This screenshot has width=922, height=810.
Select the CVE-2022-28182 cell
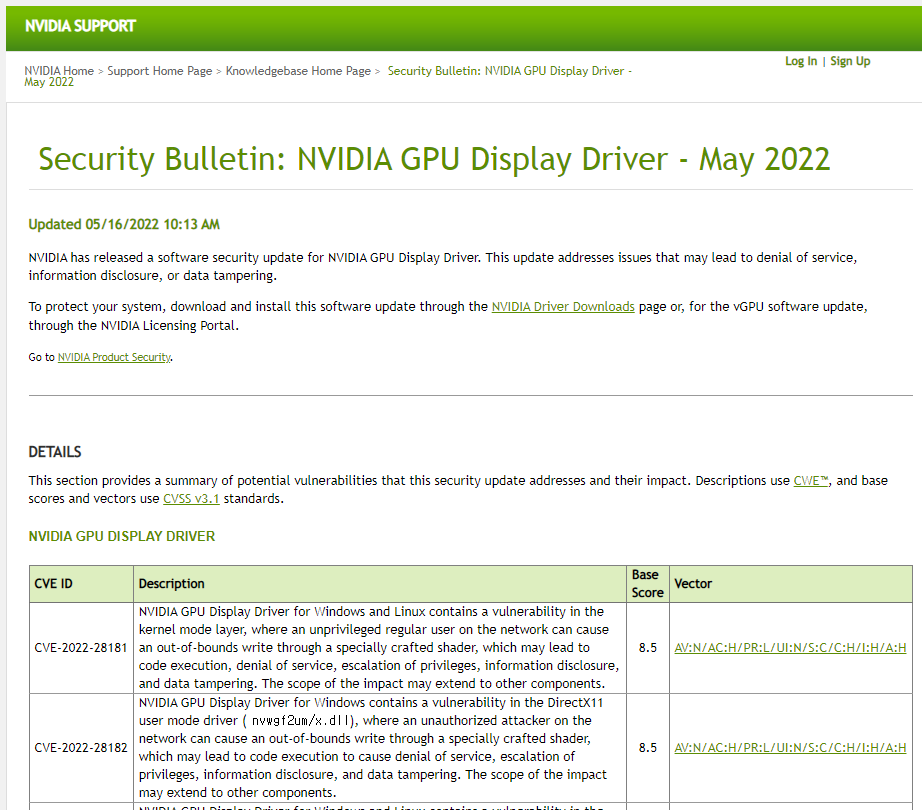(81, 748)
